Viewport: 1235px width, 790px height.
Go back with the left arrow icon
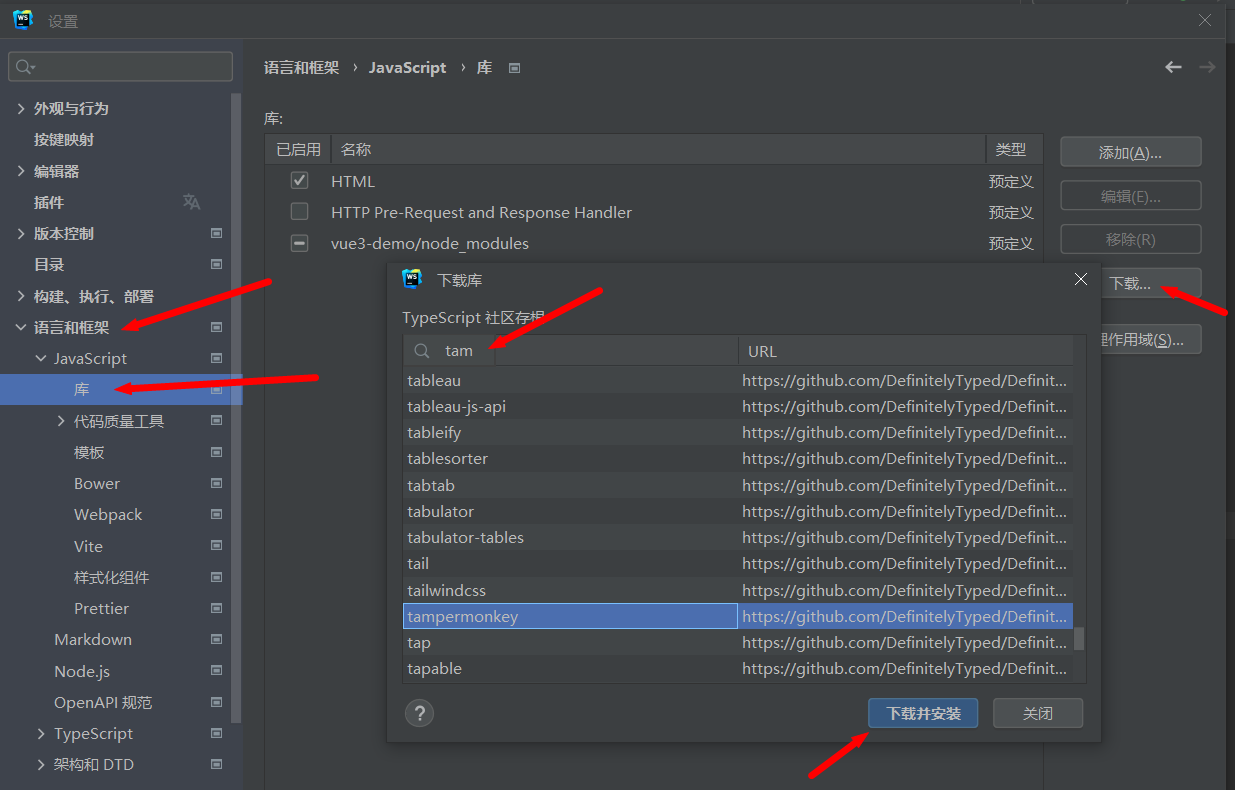1173,67
